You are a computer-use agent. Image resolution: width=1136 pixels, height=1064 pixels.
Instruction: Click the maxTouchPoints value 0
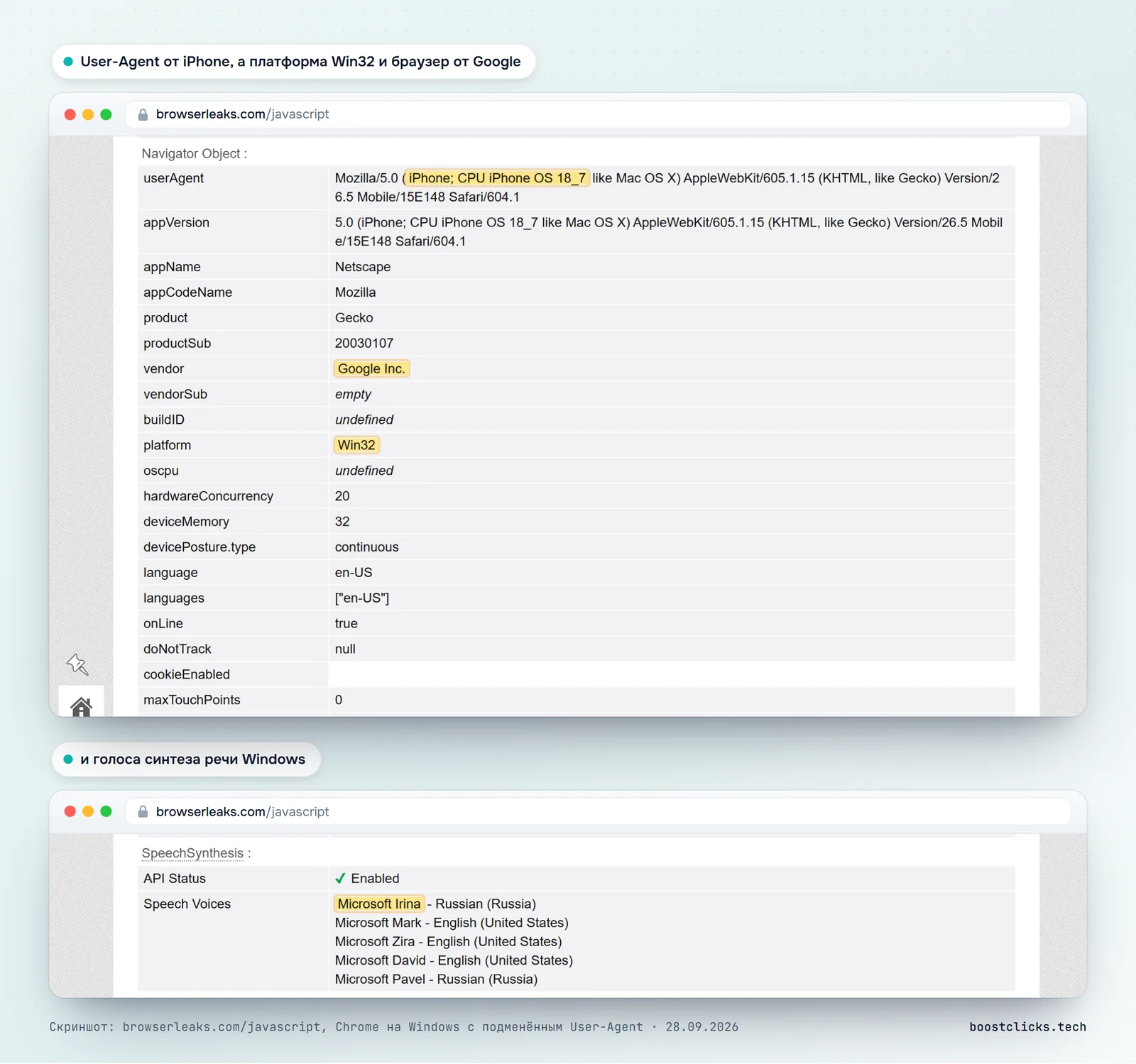tap(339, 700)
